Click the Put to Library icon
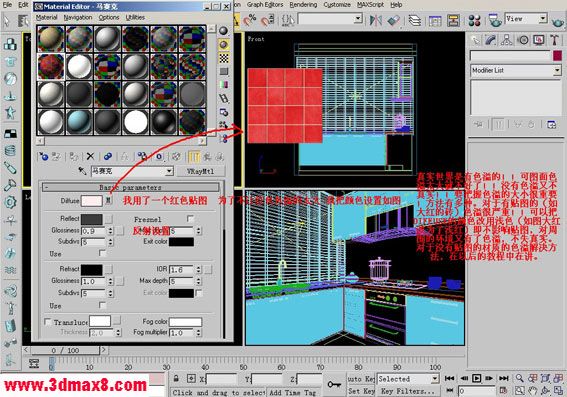Viewport: 567px width, 397px height. coord(142,157)
